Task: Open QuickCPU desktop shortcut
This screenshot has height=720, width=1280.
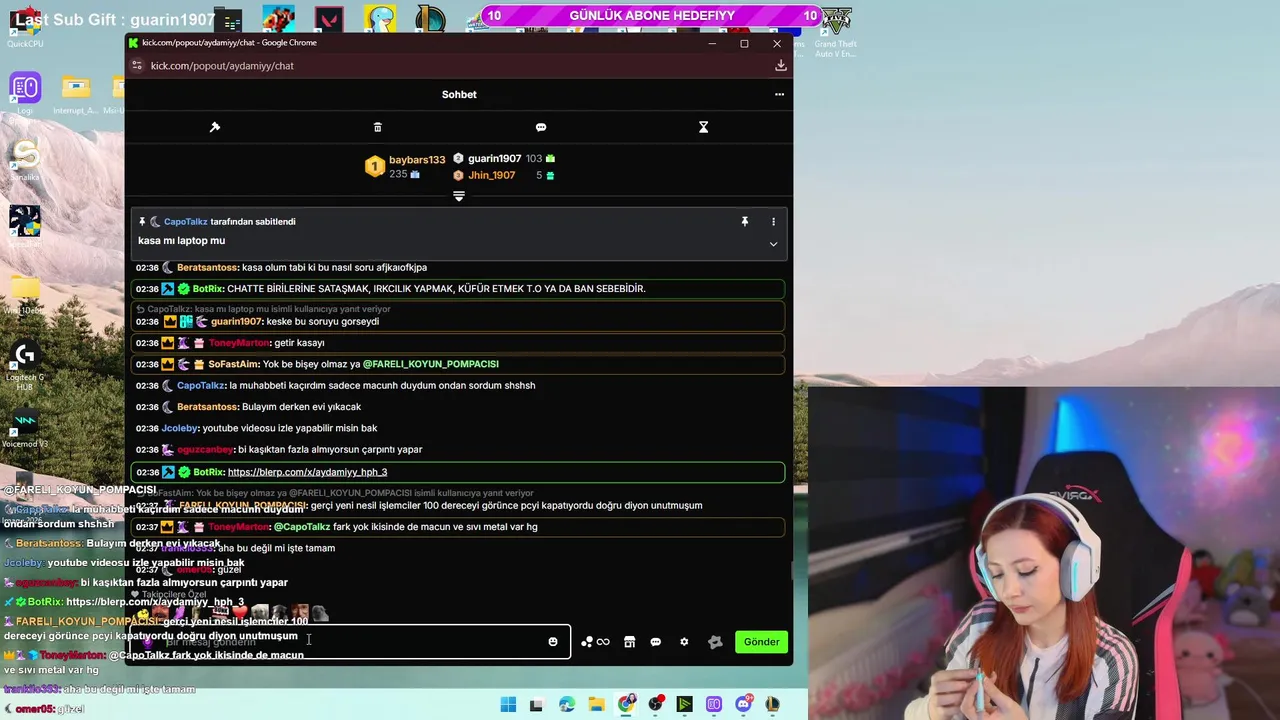Action: click(25, 26)
